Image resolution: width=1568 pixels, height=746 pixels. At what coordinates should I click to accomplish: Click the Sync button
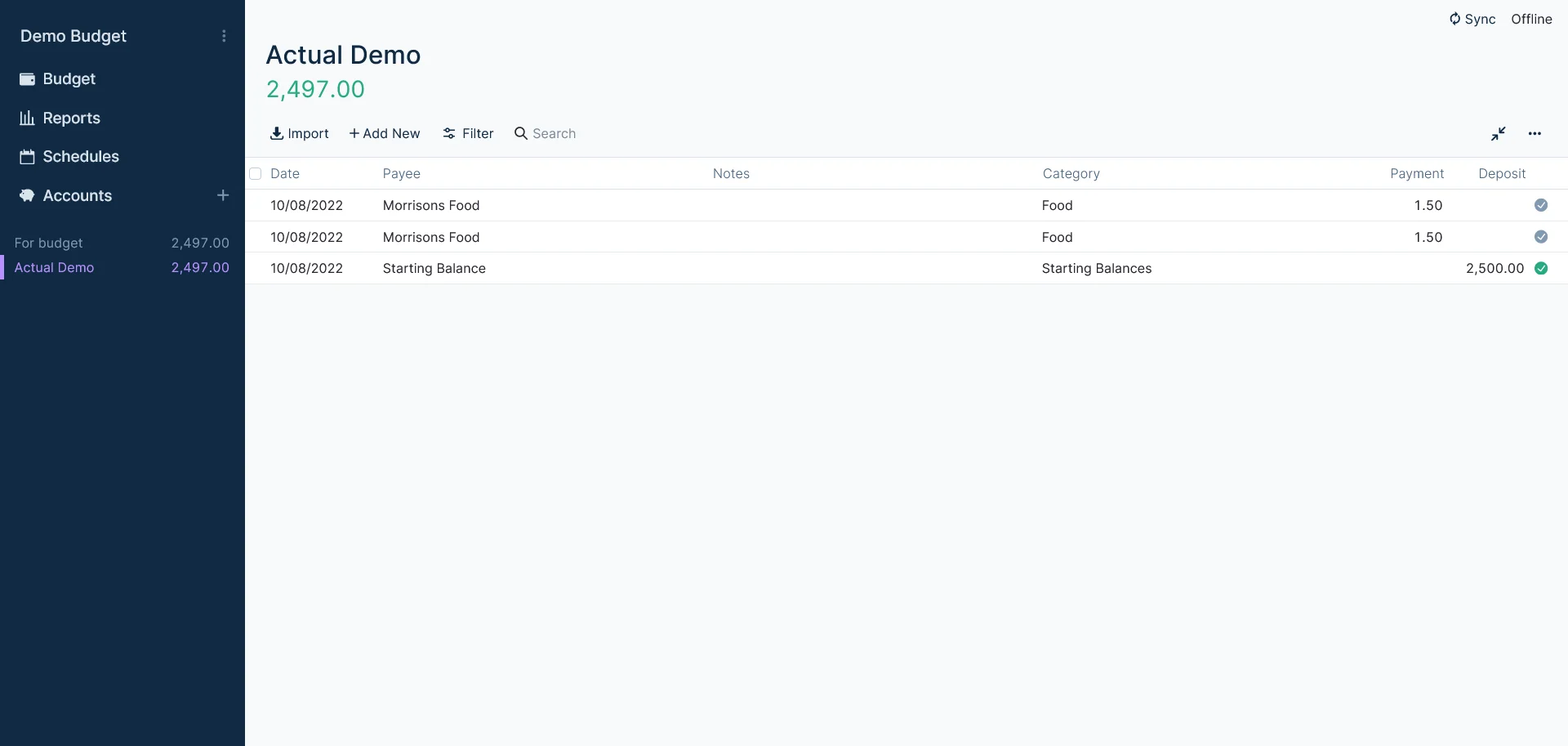(x=1472, y=19)
